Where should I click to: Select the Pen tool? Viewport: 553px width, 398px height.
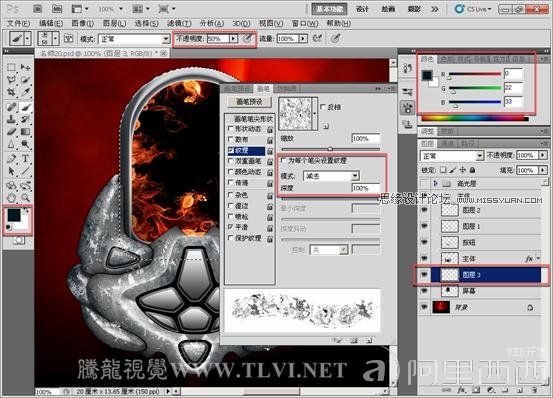[11, 159]
